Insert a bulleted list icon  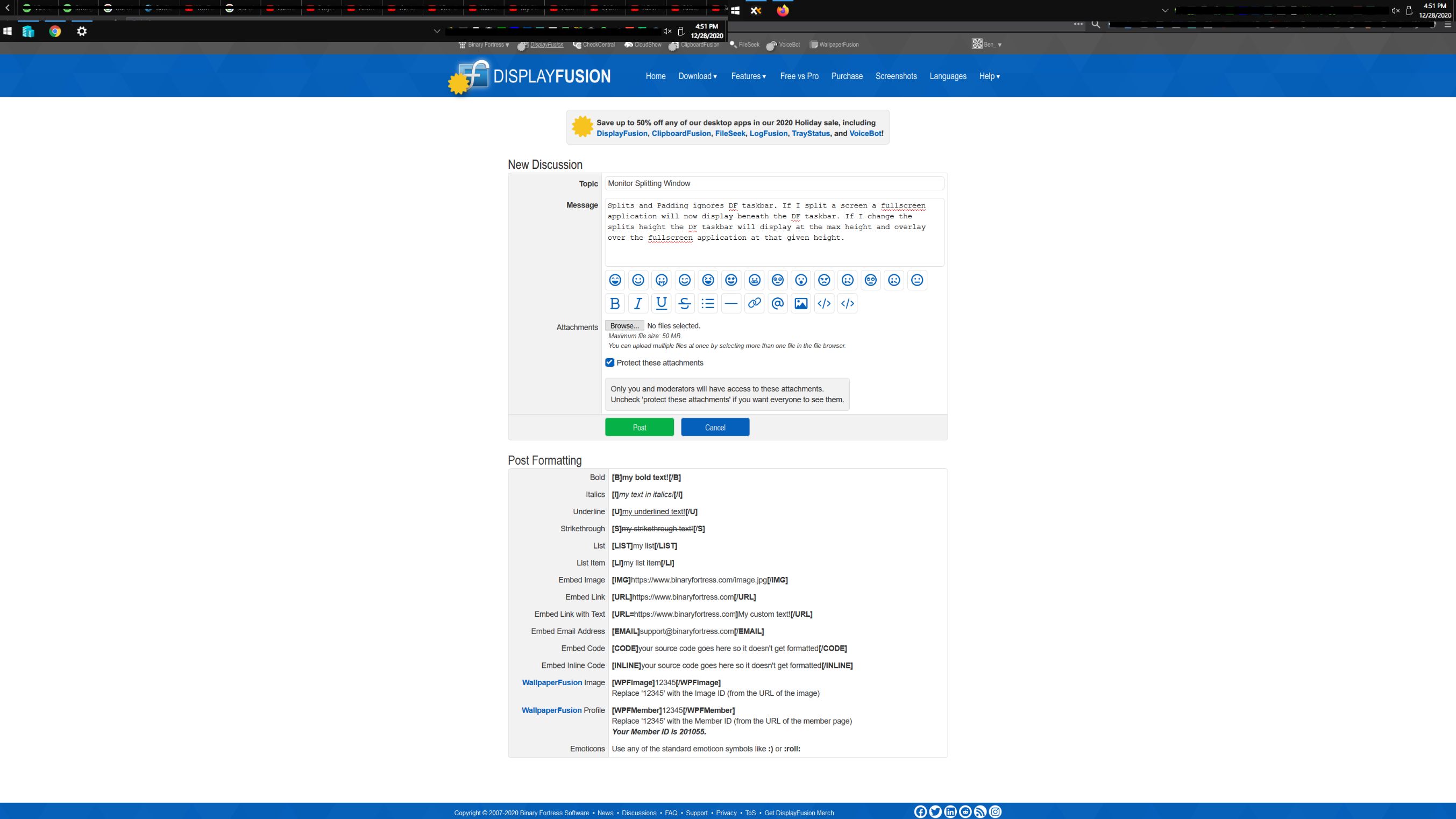(x=708, y=303)
